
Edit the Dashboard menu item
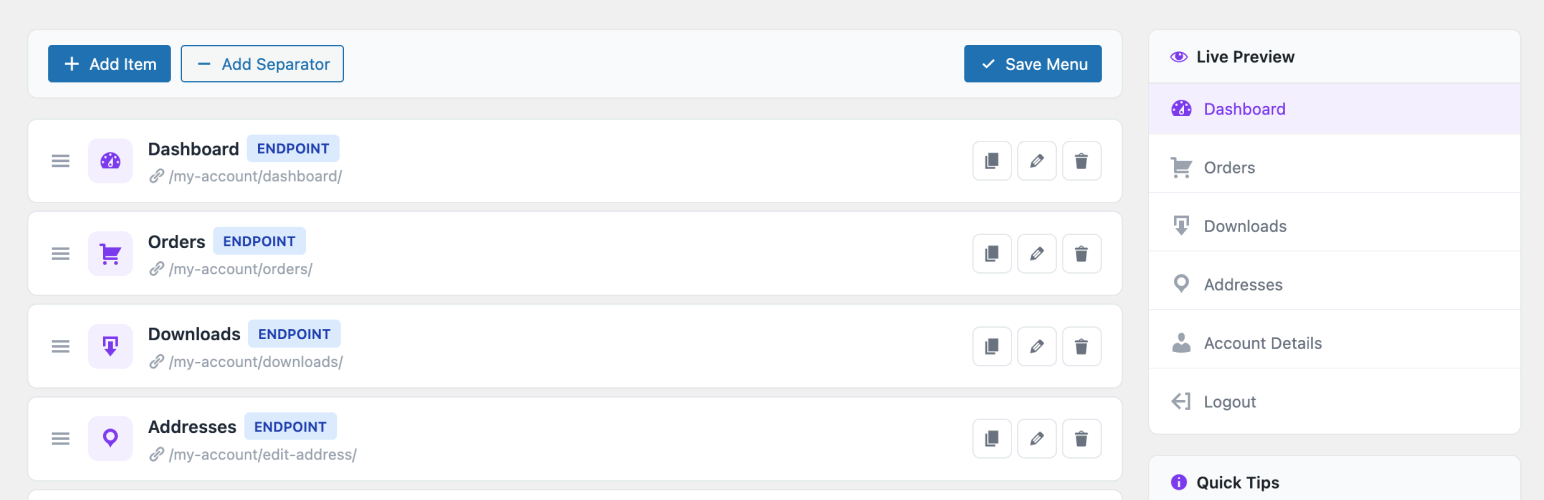[x=1037, y=161]
